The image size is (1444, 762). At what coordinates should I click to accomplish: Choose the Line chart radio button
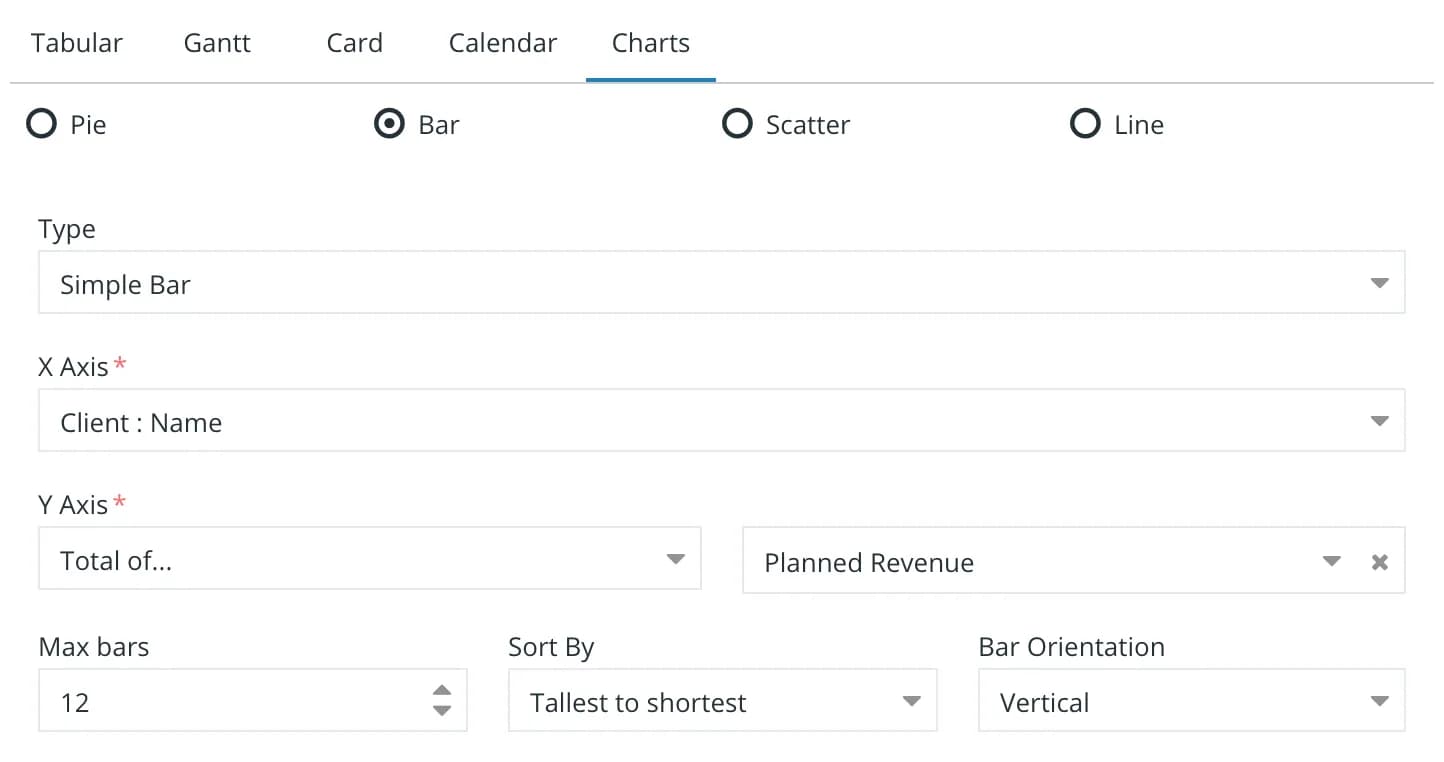click(x=1085, y=124)
